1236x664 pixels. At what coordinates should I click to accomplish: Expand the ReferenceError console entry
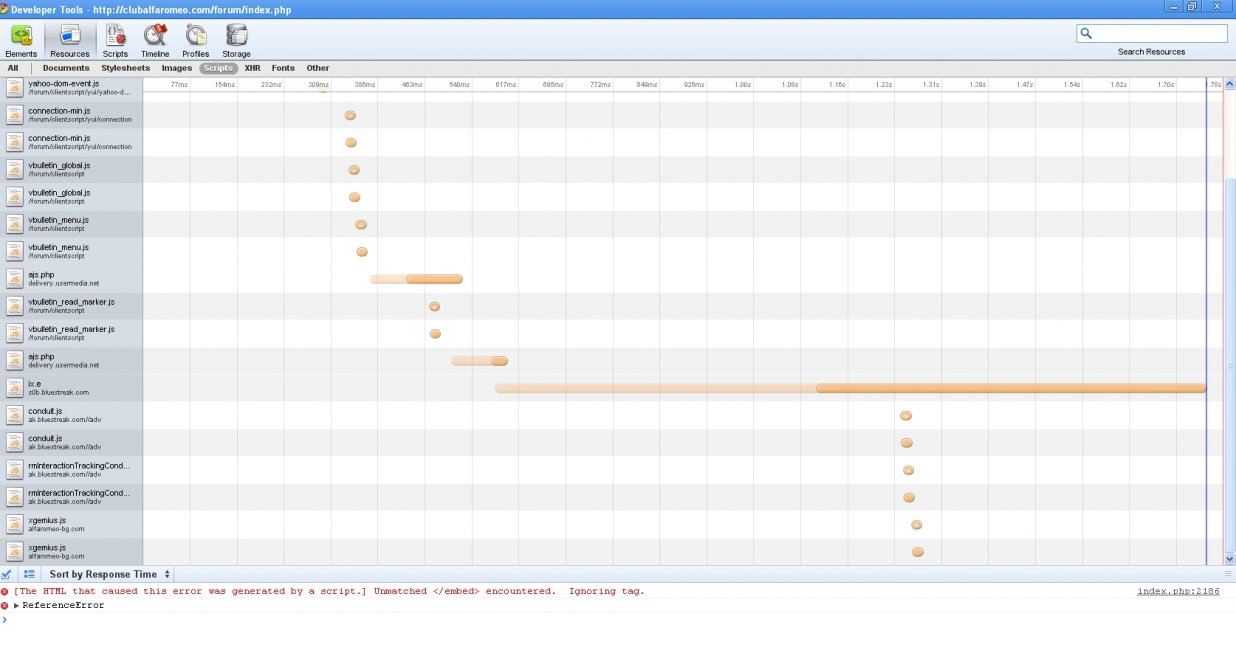[x=17, y=606]
